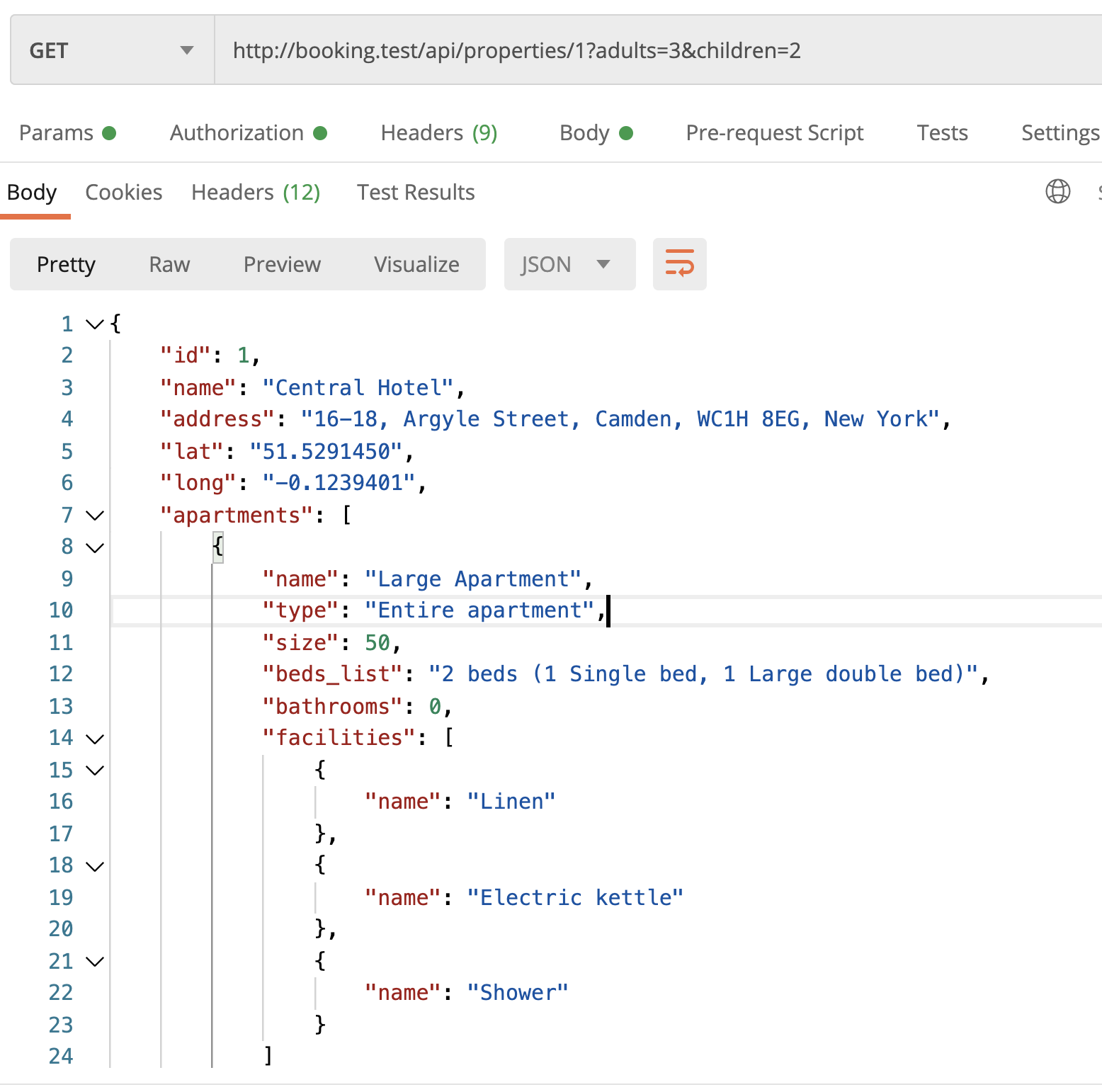Click the "Central Hotel" value

click(358, 388)
